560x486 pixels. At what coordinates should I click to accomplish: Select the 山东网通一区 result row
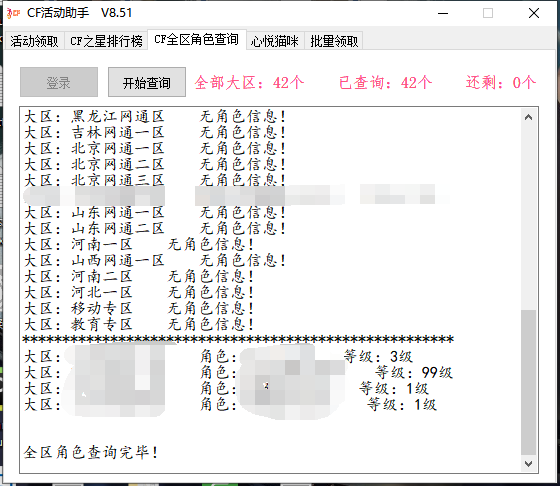coord(155,213)
